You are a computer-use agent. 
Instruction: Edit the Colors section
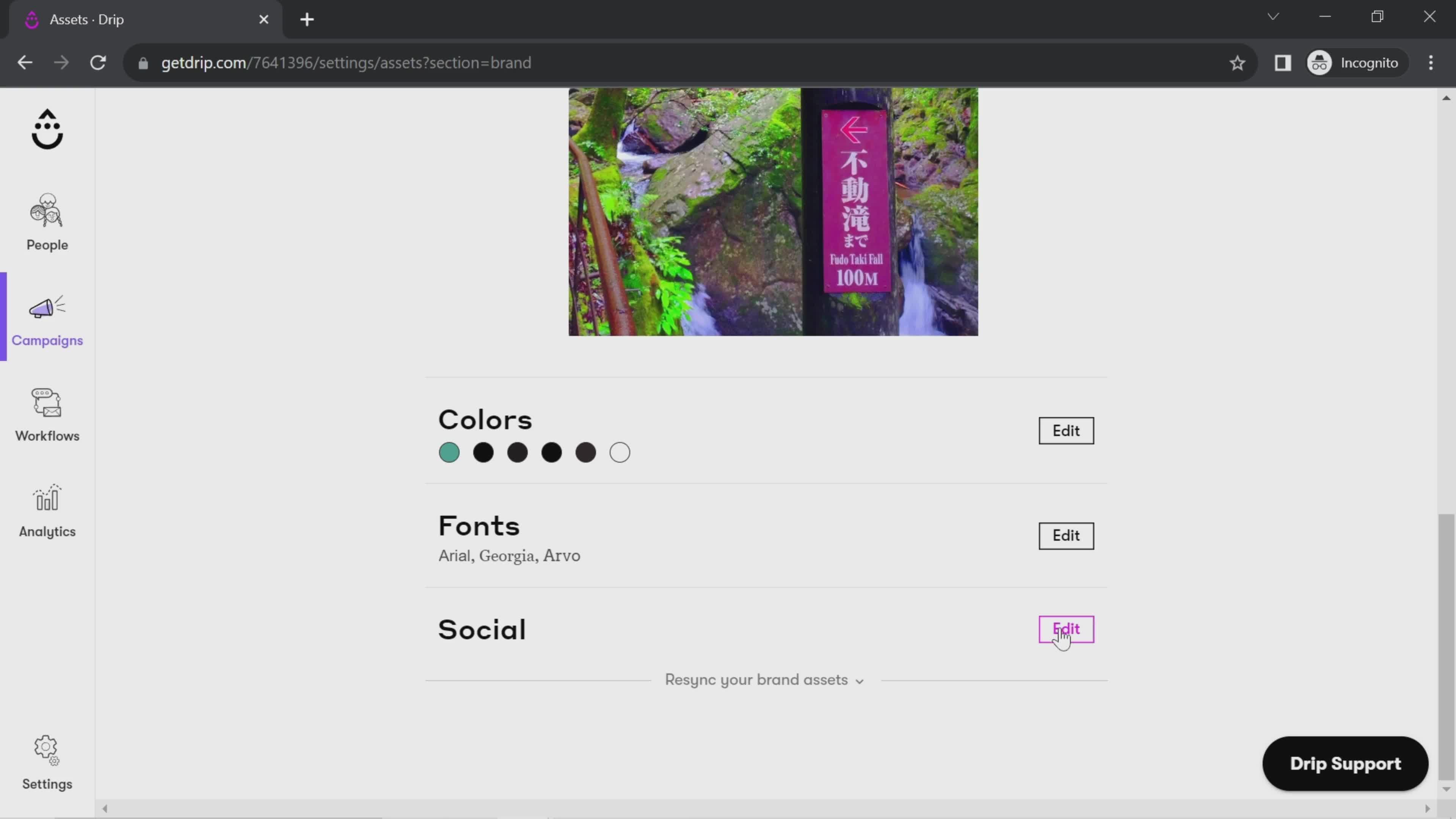point(1066,431)
